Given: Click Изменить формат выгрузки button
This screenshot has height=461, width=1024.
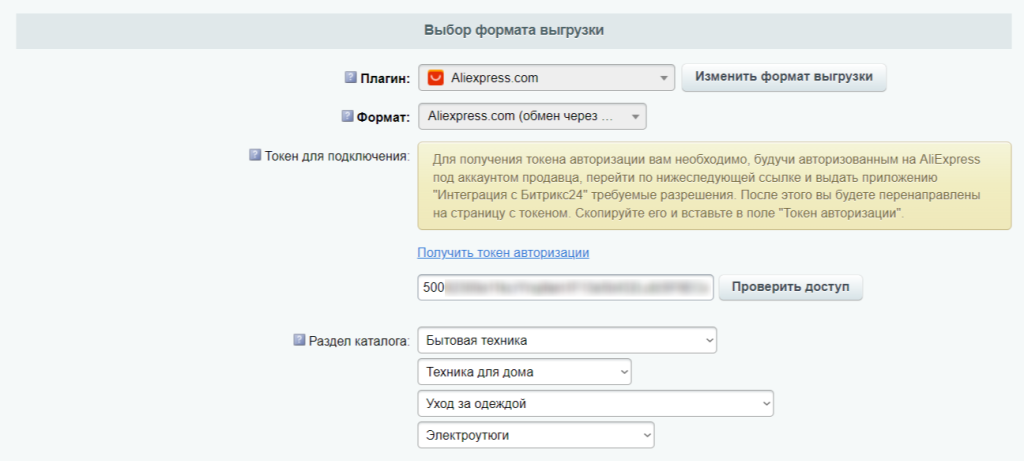Looking at the screenshot, I should tap(784, 77).
